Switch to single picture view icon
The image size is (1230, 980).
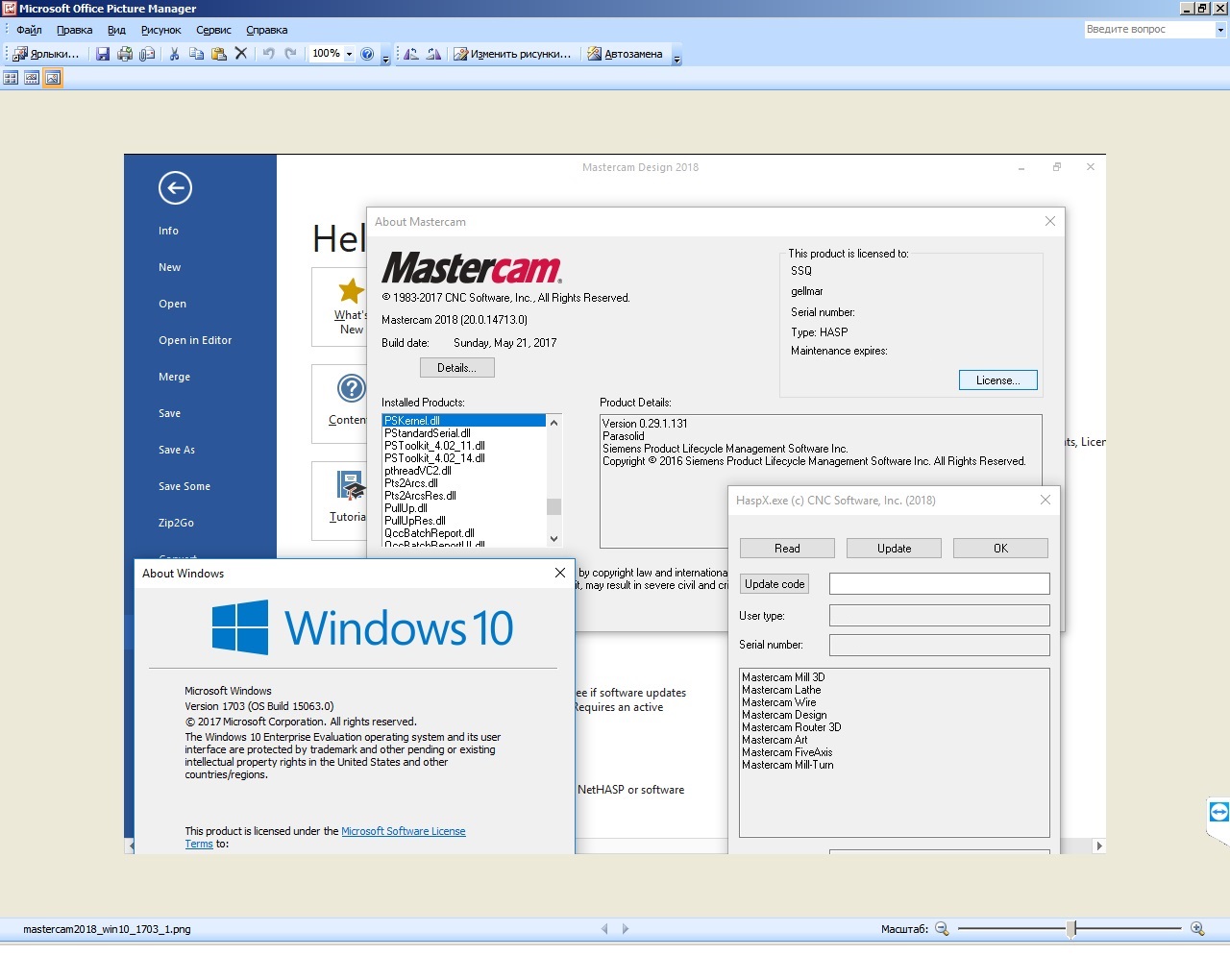[x=53, y=78]
